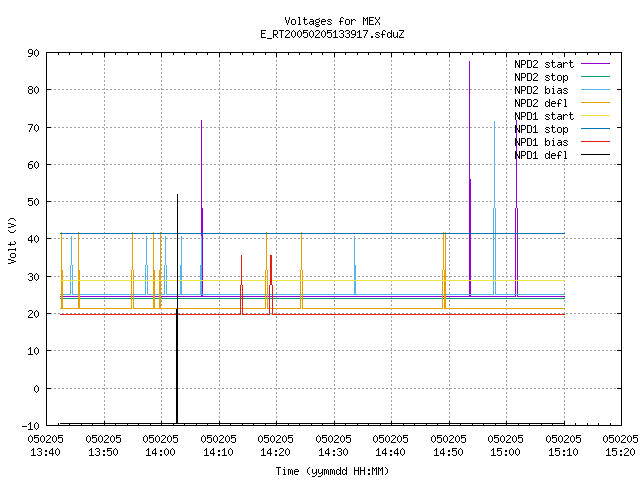Click the 'Volt (V)' y-axis label

point(12,240)
